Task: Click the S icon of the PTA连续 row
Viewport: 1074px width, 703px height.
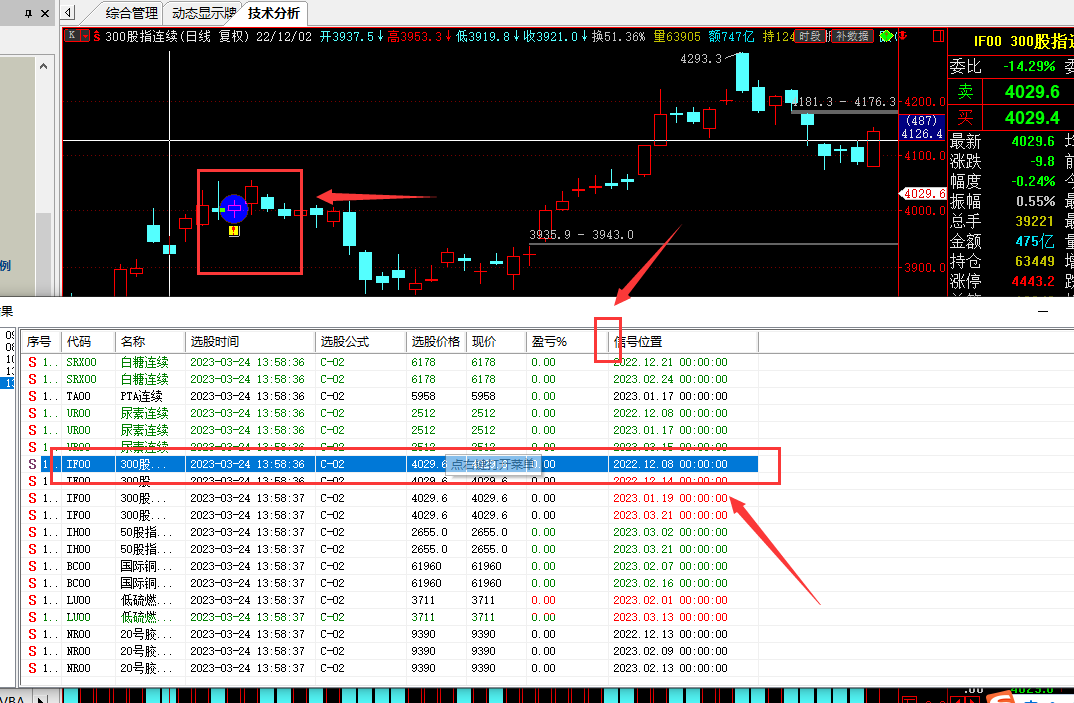Action: click(32, 396)
